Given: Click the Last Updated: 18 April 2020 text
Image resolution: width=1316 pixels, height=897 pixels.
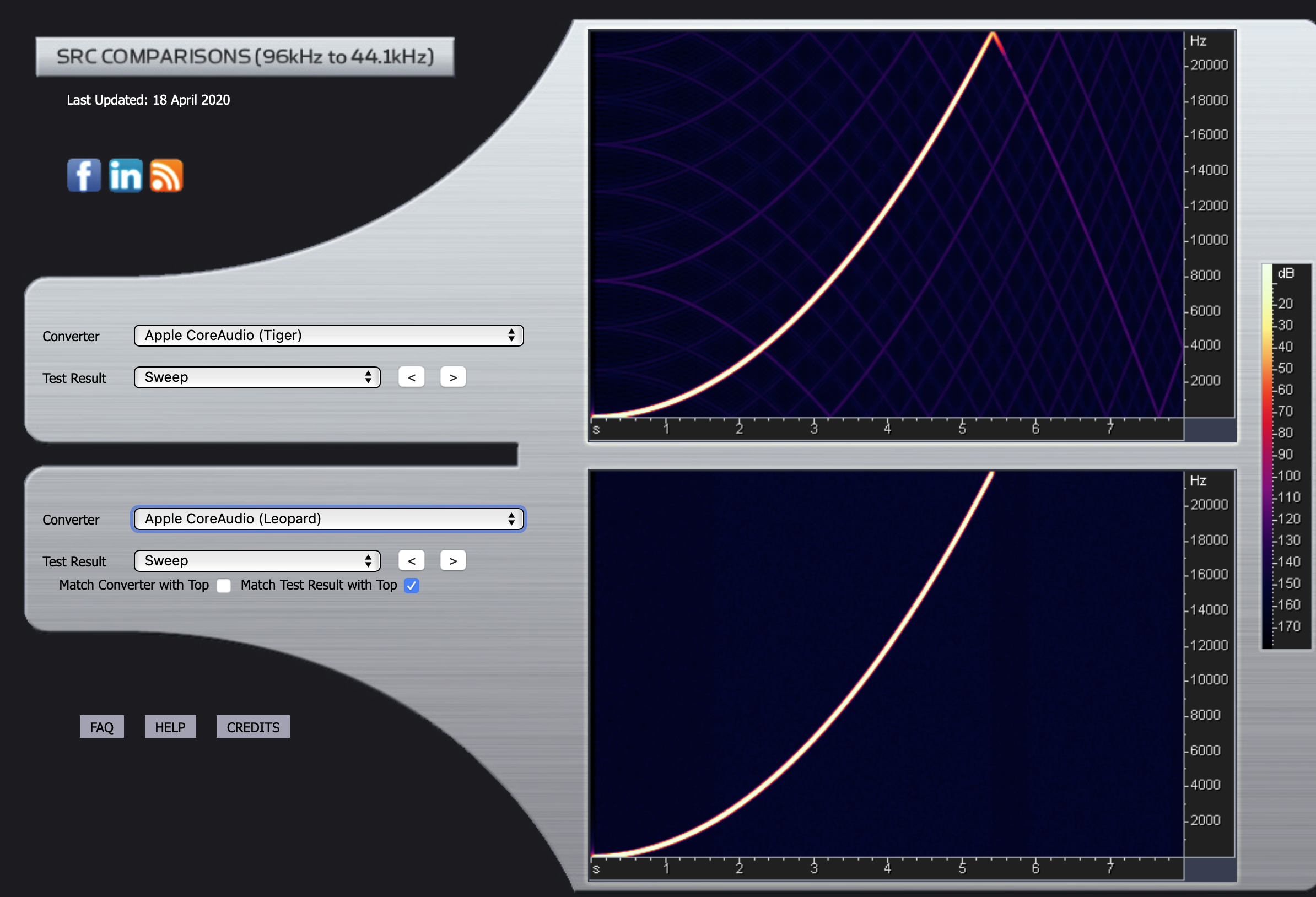Looking at the screenshot, I should coord(148,100).
